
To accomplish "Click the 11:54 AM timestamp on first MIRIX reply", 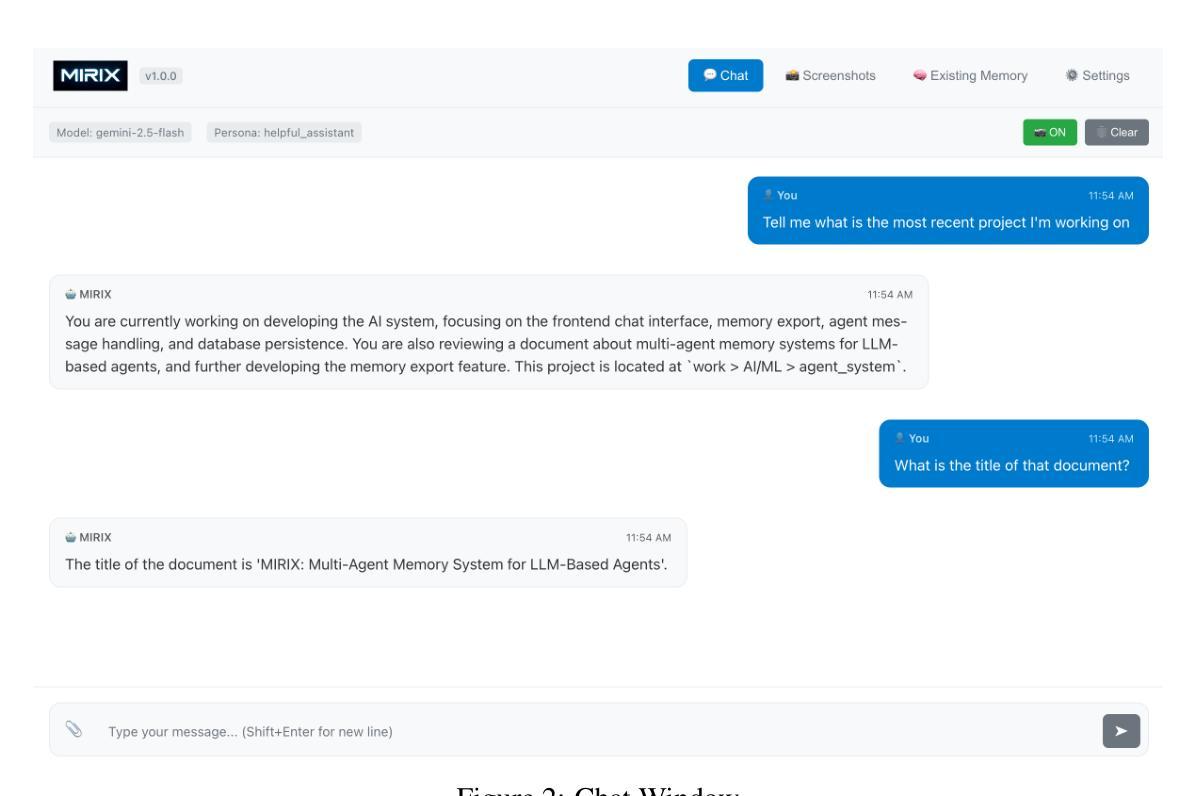I will [x=890, y=295].
